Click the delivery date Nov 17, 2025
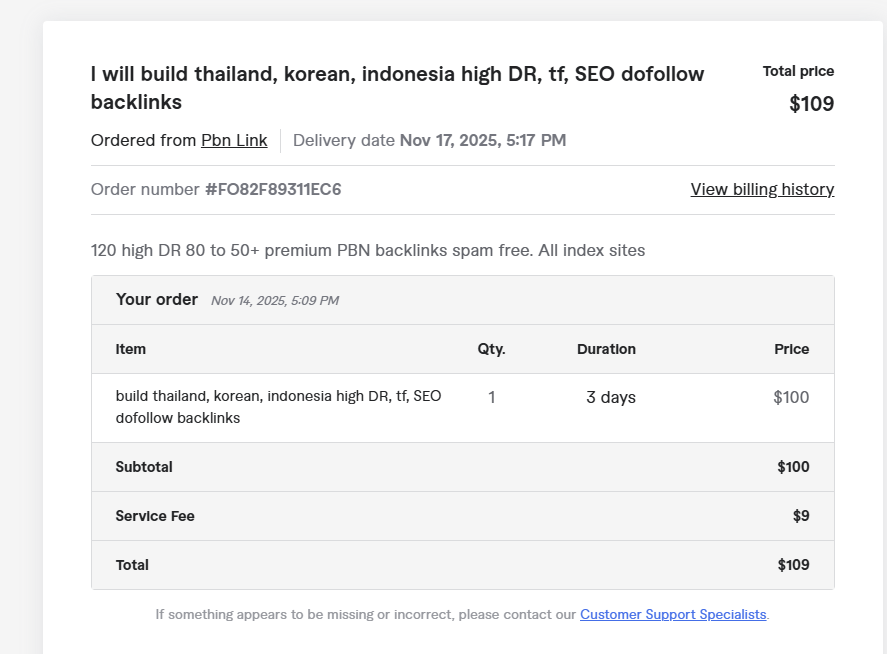Image resolution: width=887 pixels, height=654 pixels. point(482,141)
